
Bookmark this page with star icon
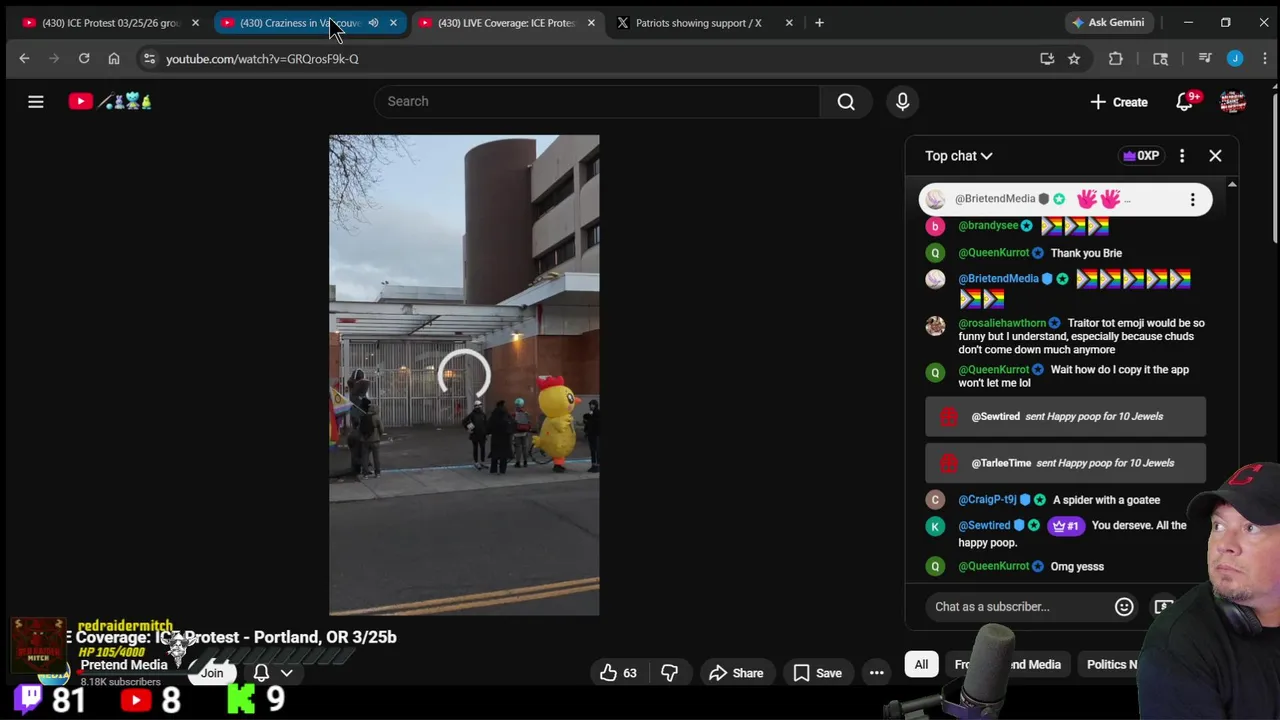tap(1074, 59)
